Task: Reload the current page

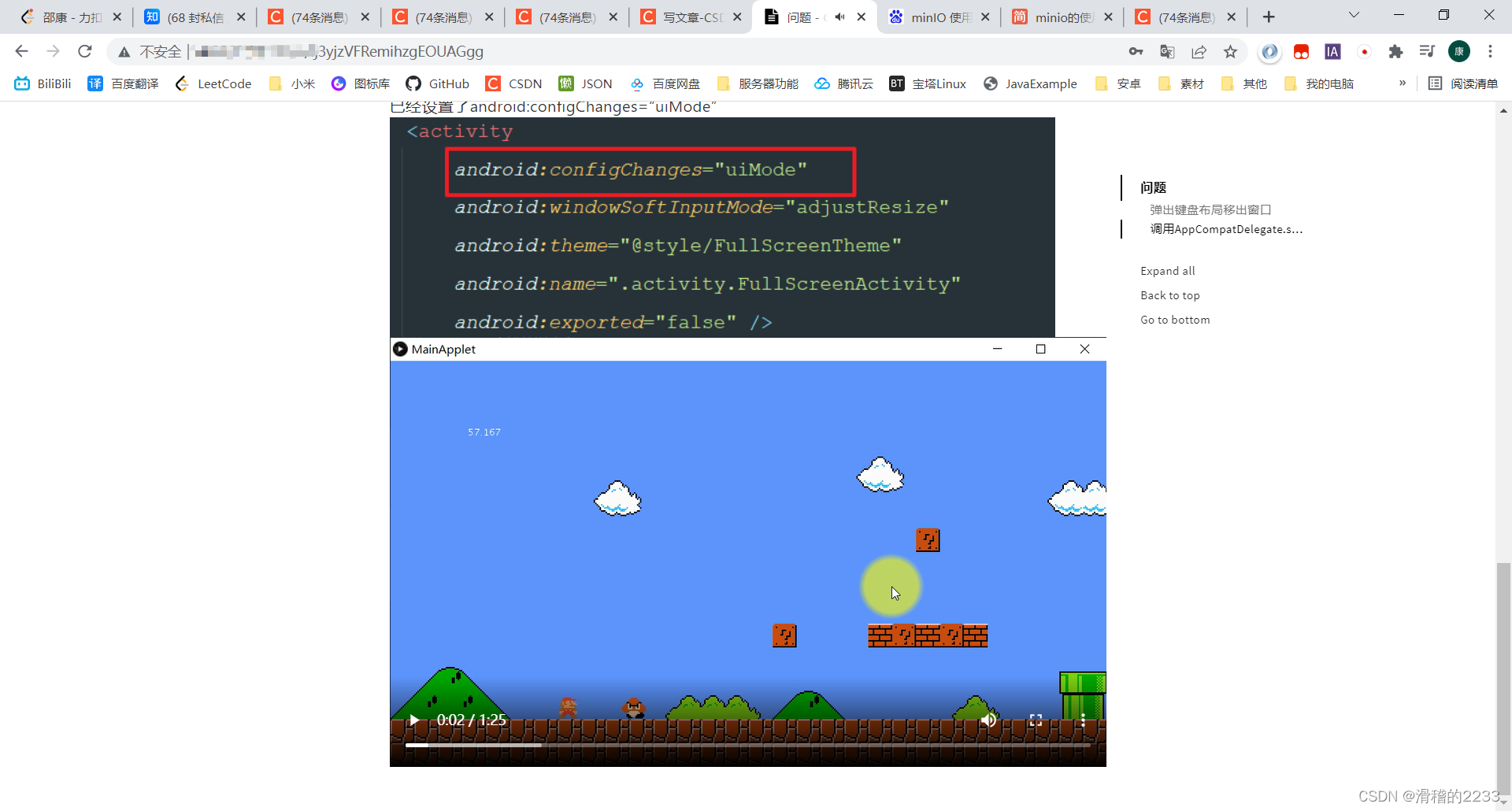Action: [x=85, y=51]
